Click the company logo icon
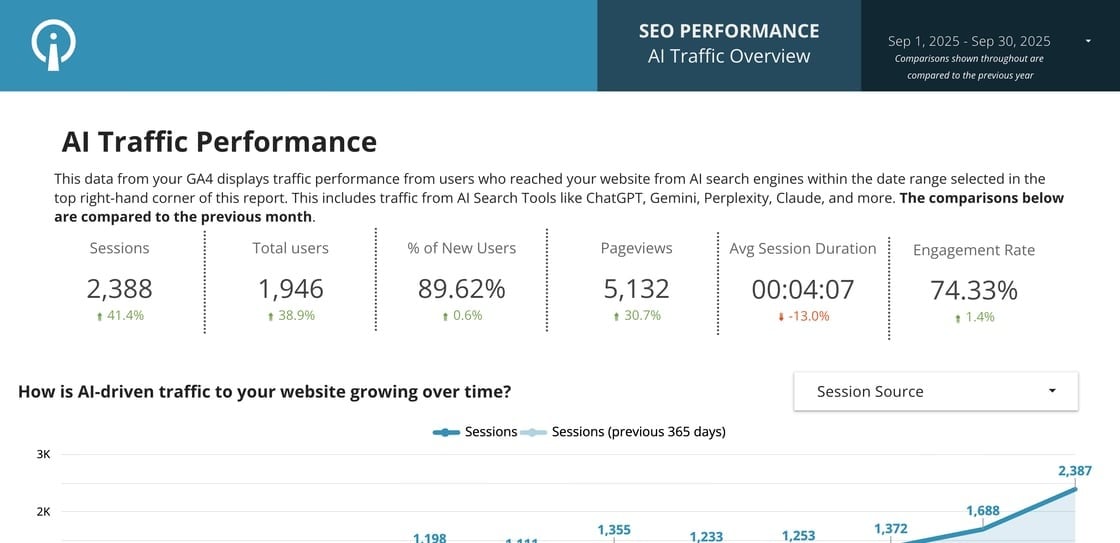 54,45
